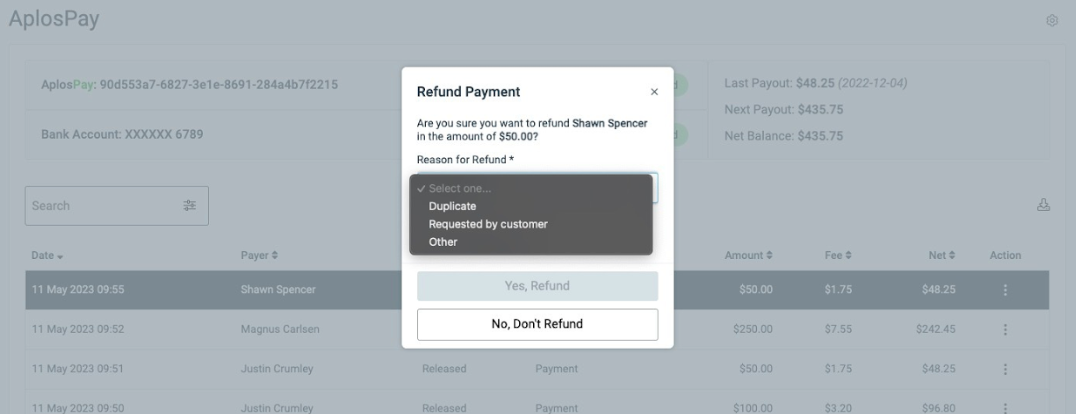Sort the table by Amount column
The image size is (1076, 414).
[748, 255]
